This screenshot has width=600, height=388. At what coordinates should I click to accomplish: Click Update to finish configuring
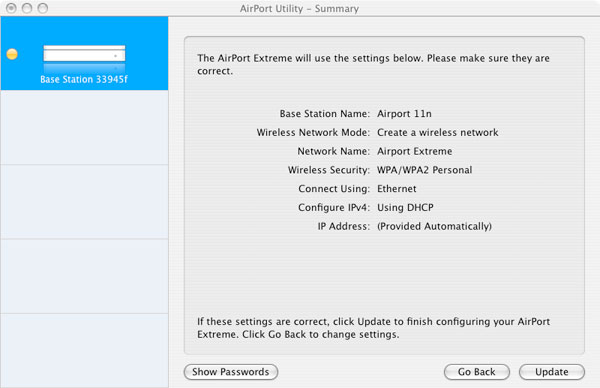552,372
